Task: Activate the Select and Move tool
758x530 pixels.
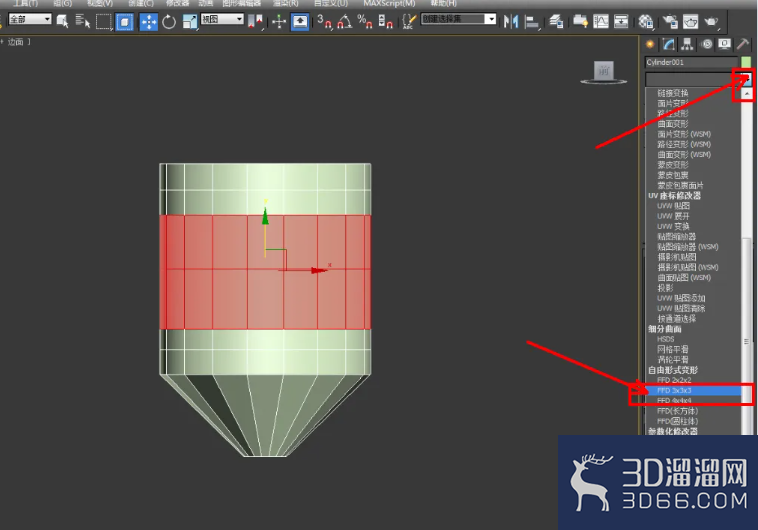Action: pyautogui.click(x=148, y=22)
